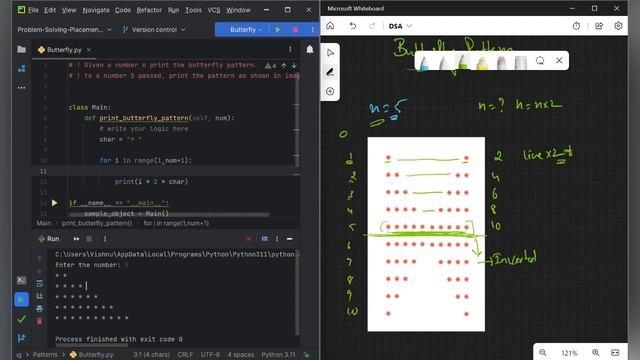Open PyCharm notifications bell
This screenshot has width=640, height=360.
coord(310,49)
